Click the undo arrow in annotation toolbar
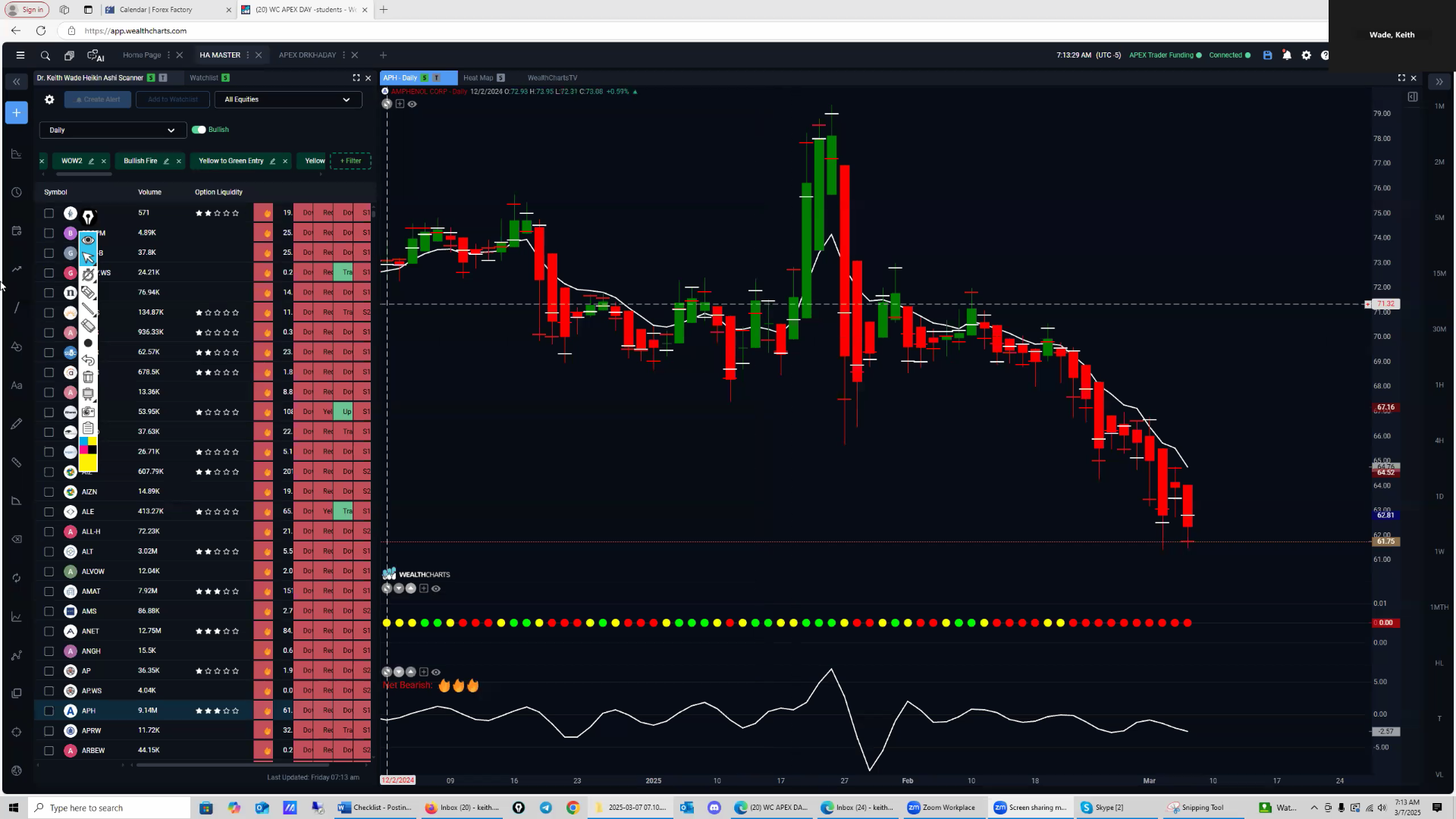The width and height of the screenshot is (1456, 819). click(88, 360)
